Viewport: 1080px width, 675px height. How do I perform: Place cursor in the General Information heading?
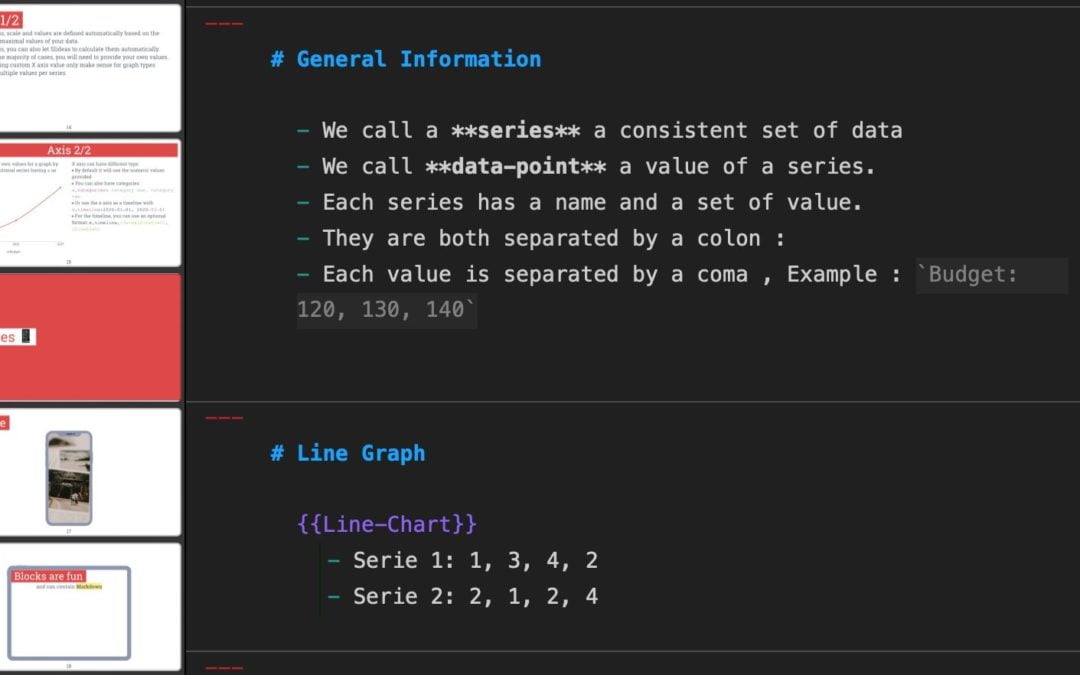coord(418,59)
